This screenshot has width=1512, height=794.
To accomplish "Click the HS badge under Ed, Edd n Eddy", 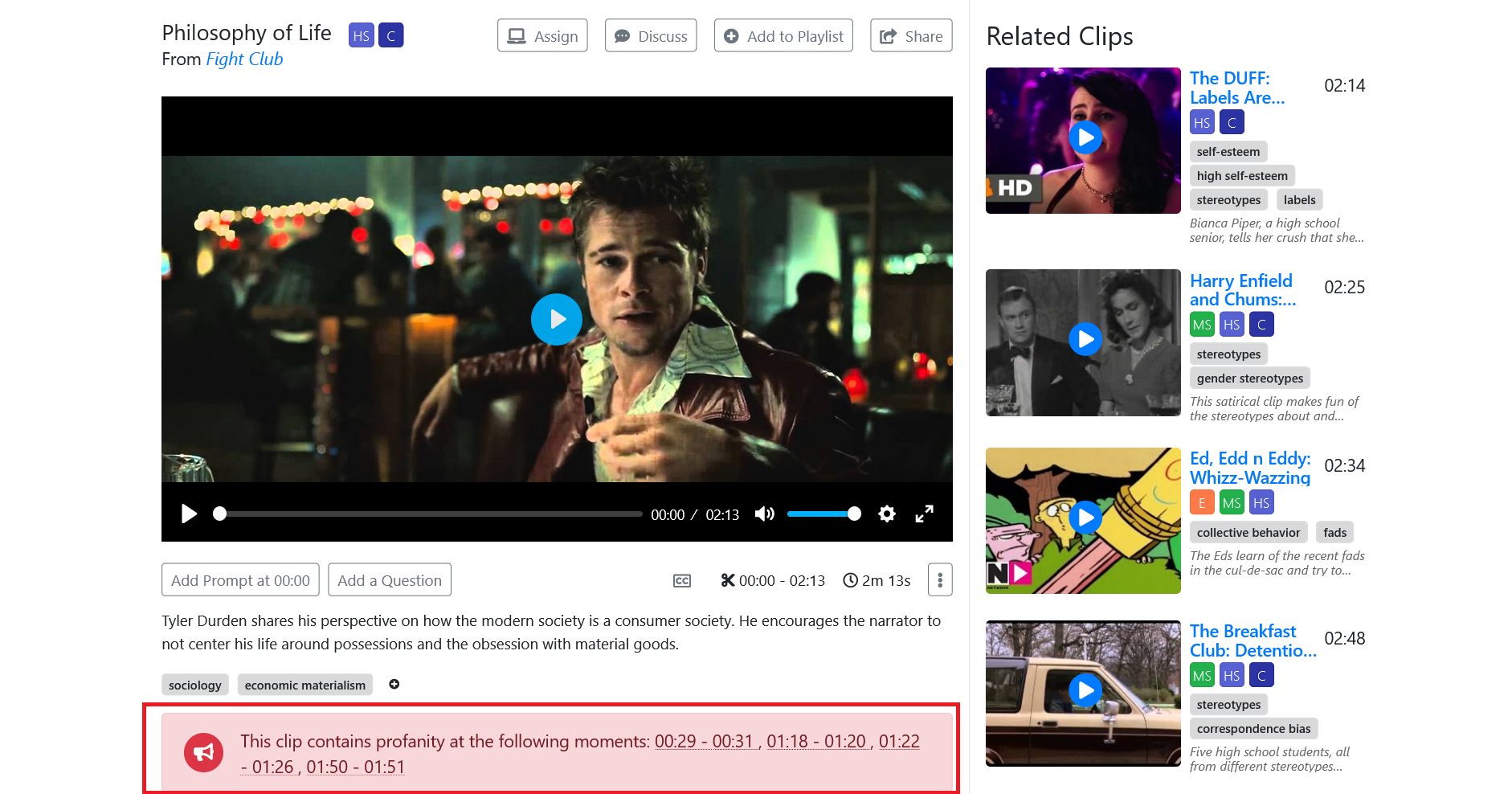I will click(x=1261, y=503).
